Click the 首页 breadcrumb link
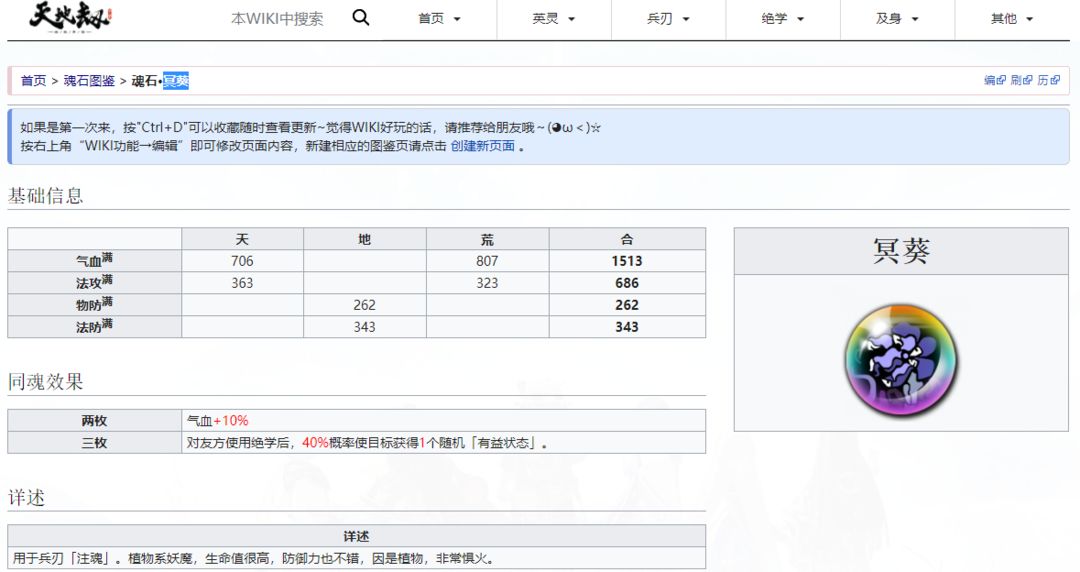The height and width of the screenshot is (572, 1080). 33,81
